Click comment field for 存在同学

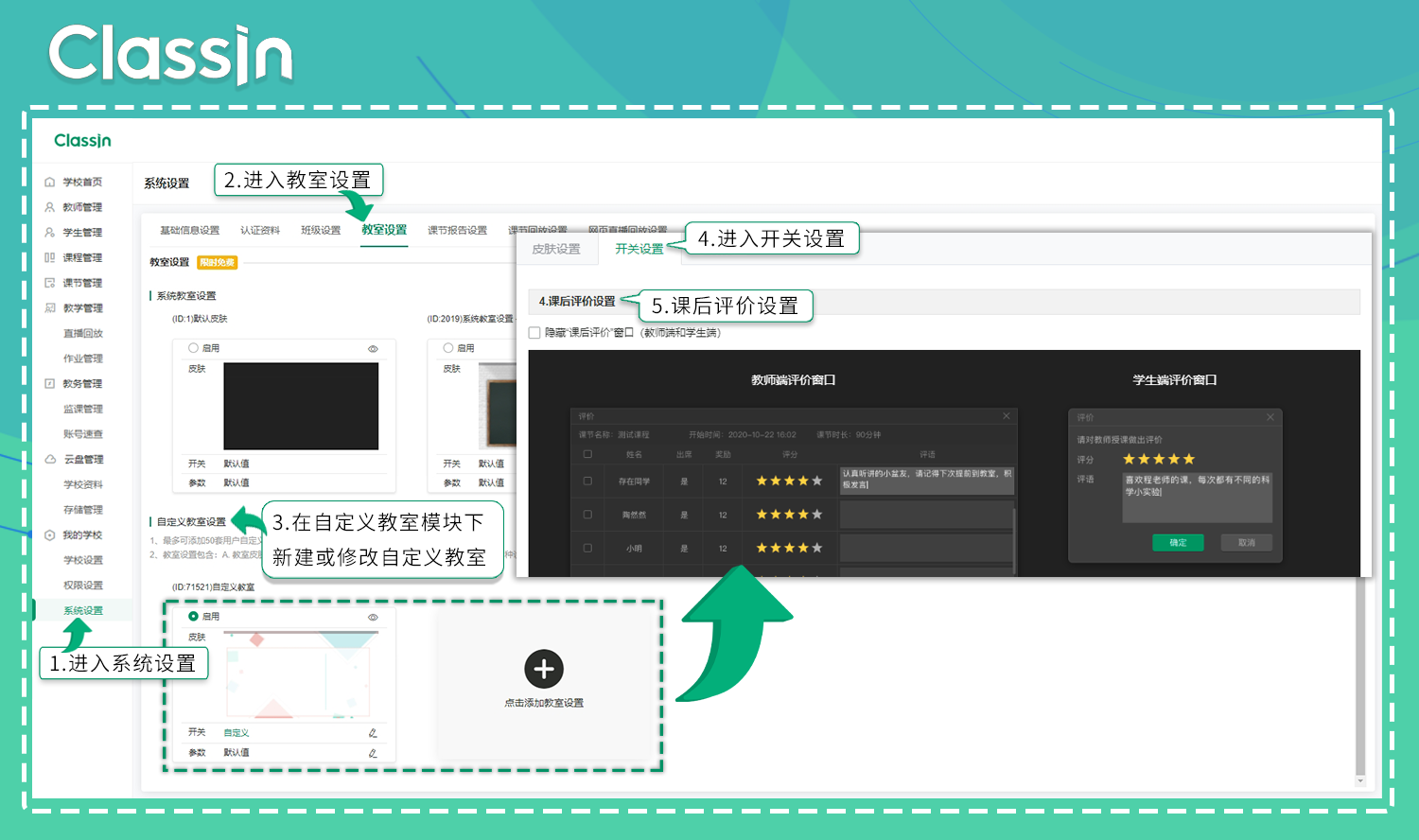(927, 481)
